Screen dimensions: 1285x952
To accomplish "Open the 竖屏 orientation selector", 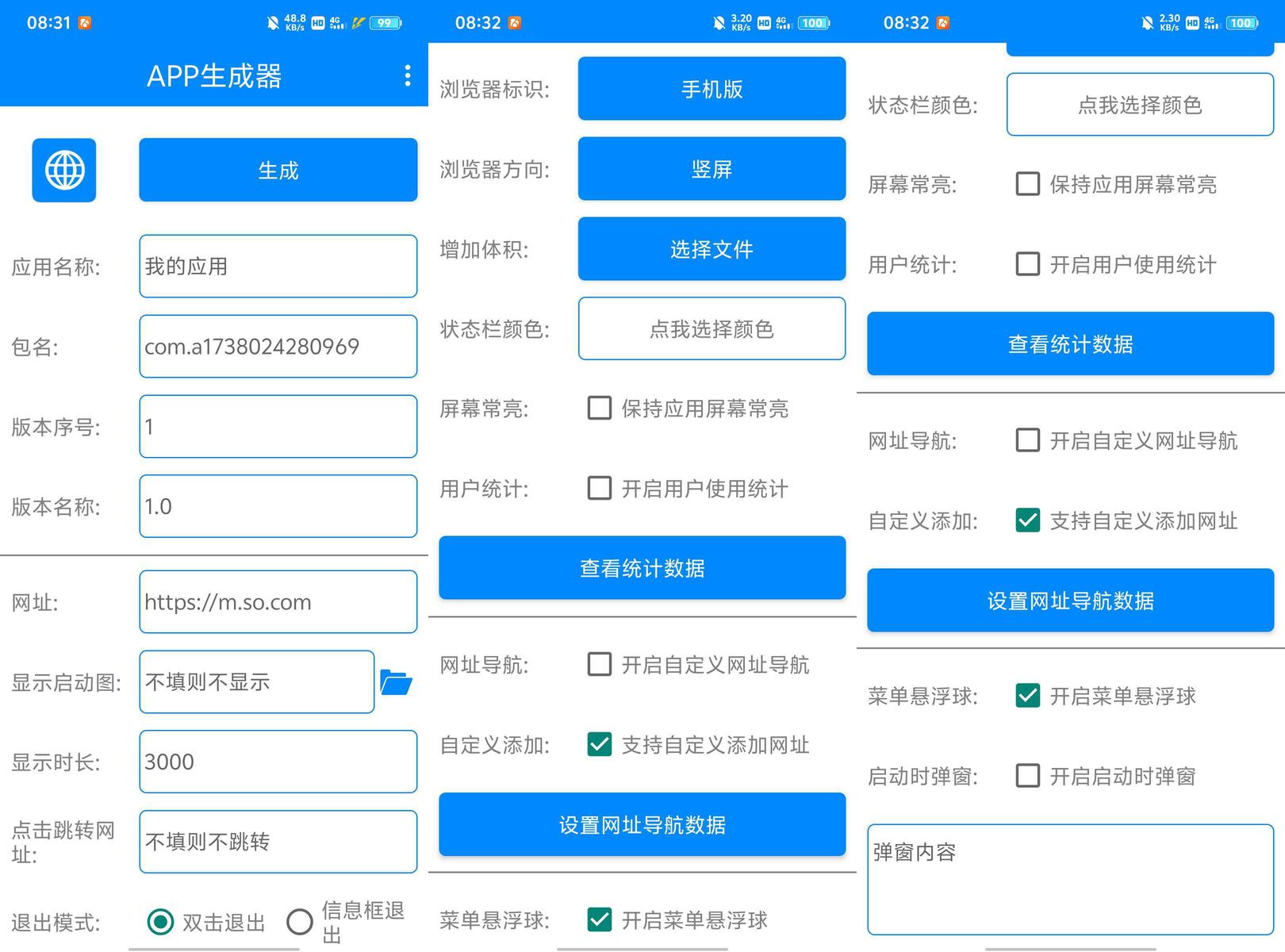I will (x=712, y=169).
